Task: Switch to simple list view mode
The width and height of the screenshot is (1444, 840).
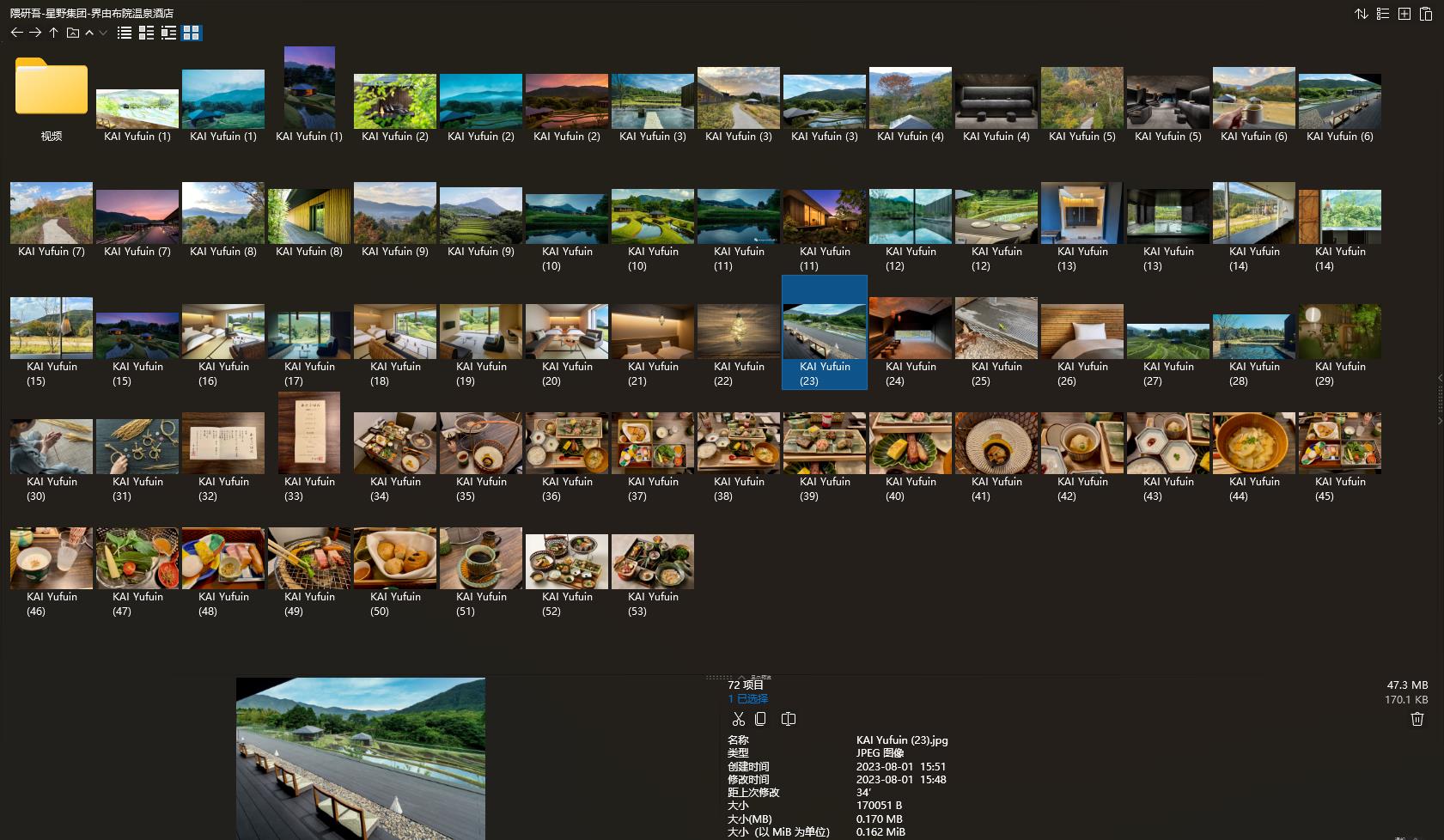Action: coord(125,33)
